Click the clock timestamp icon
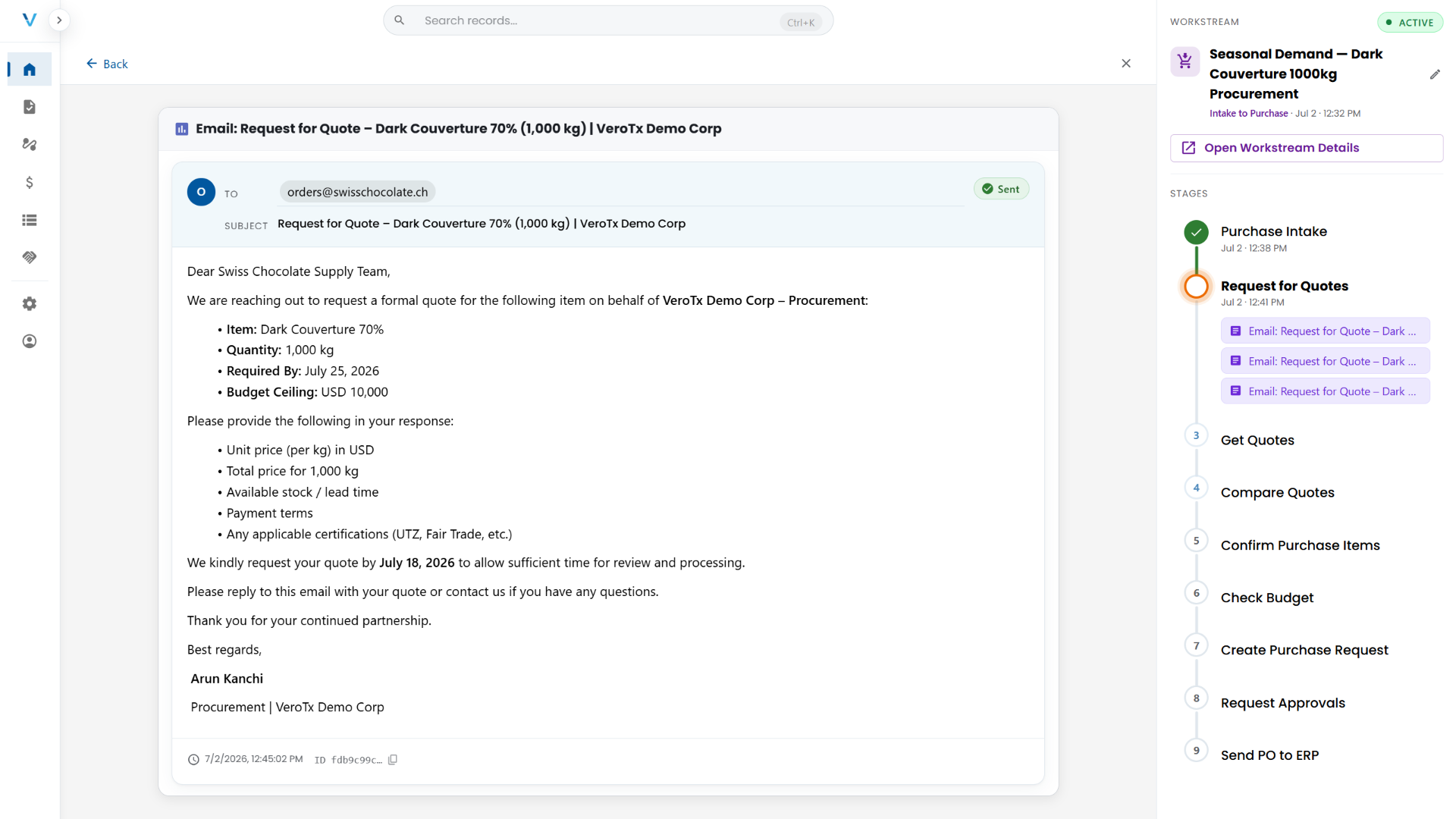This screenshot has height=819, width=1456. pyautogui.click(x=193, y=760)
